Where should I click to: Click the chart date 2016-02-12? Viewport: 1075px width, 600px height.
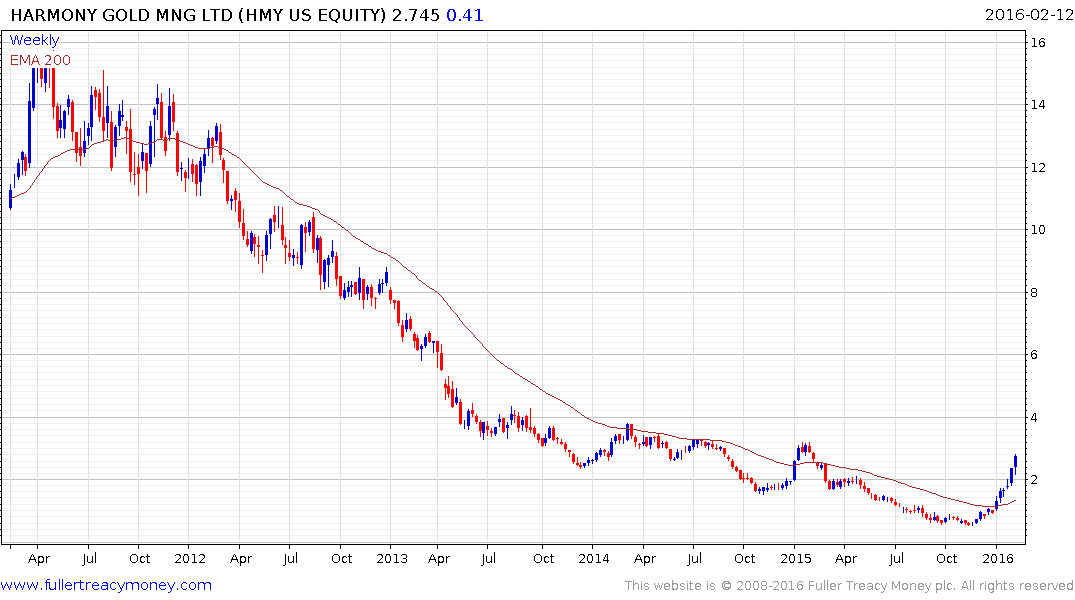tap(1028, 15)
